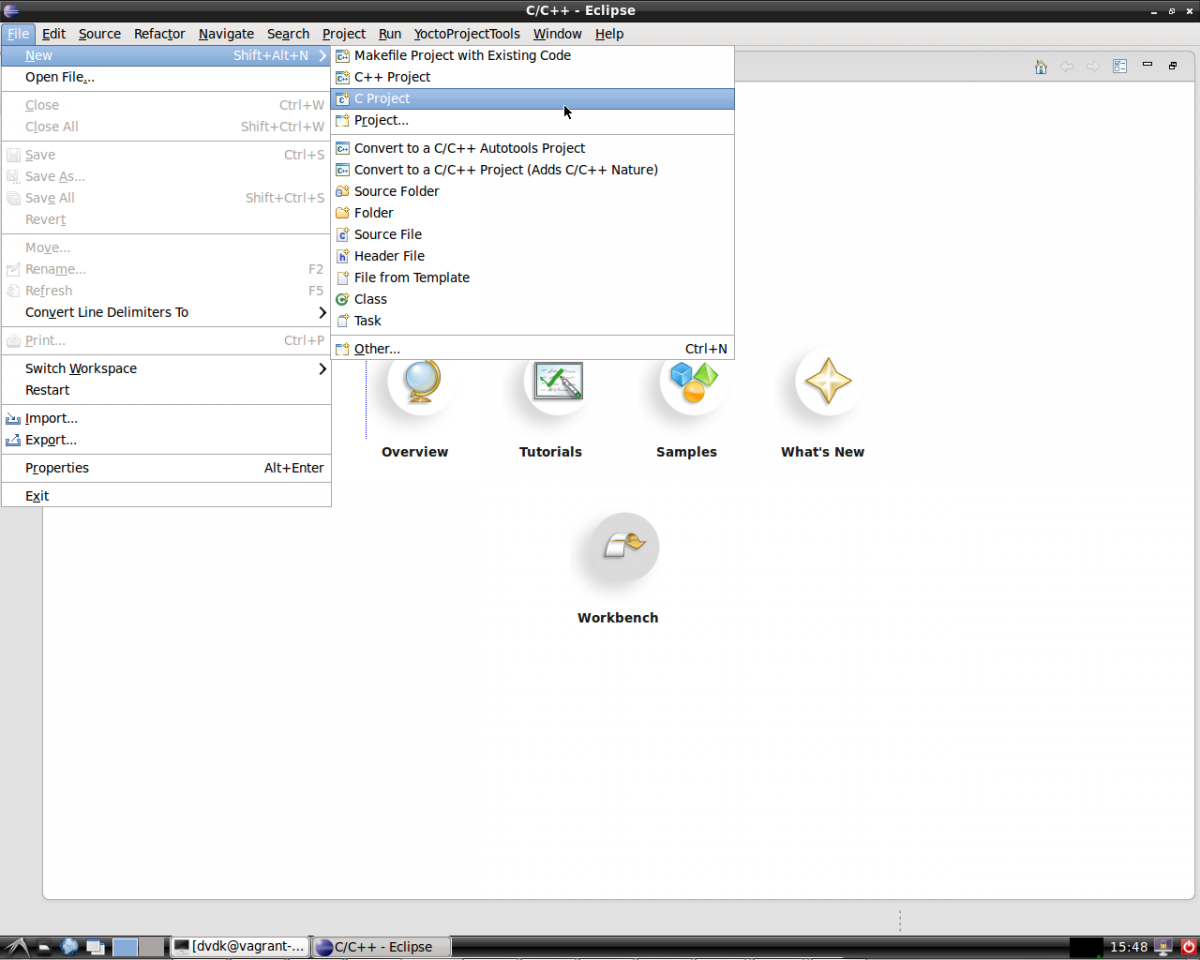Screen dimensions: 1200x960
Task: Open the Samples shapes icon
Action: 693,381
